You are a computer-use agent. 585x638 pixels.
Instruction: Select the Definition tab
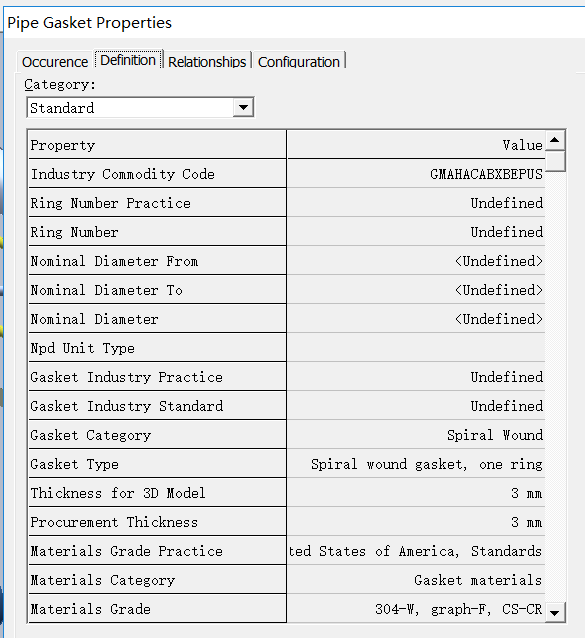(x=128, y=60)
